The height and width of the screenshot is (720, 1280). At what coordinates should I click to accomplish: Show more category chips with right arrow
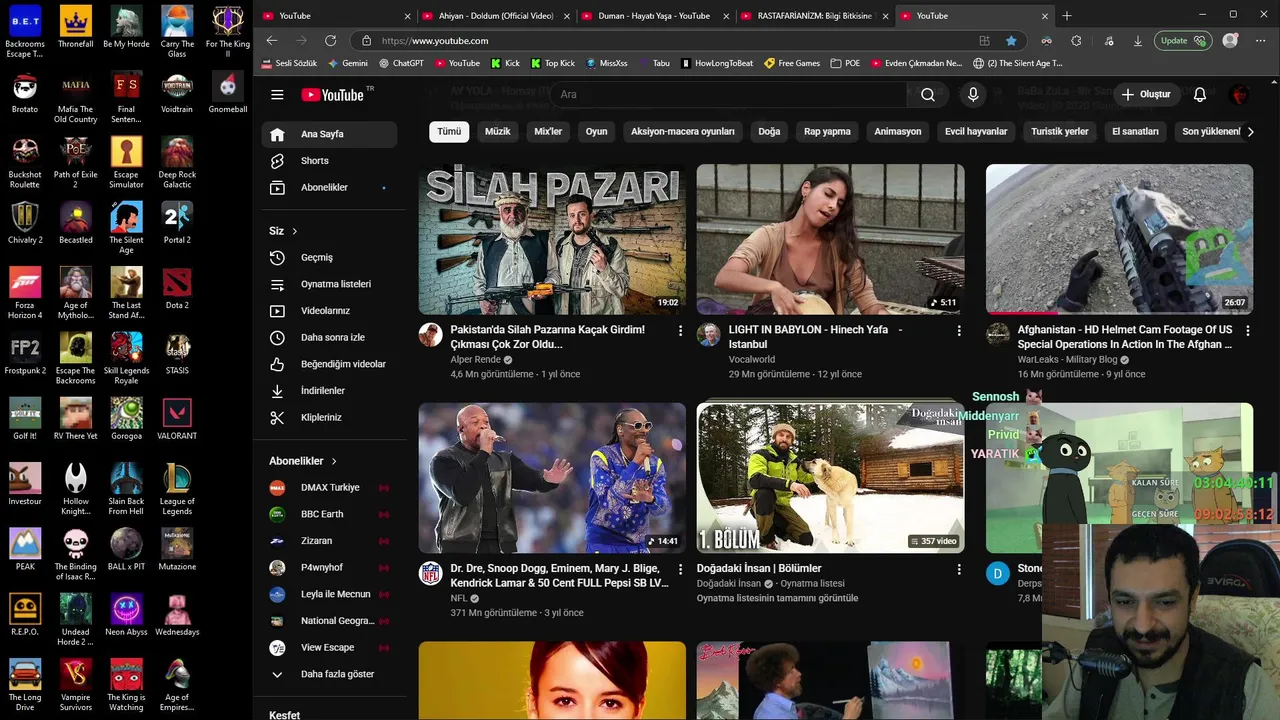click(1250, 131)
